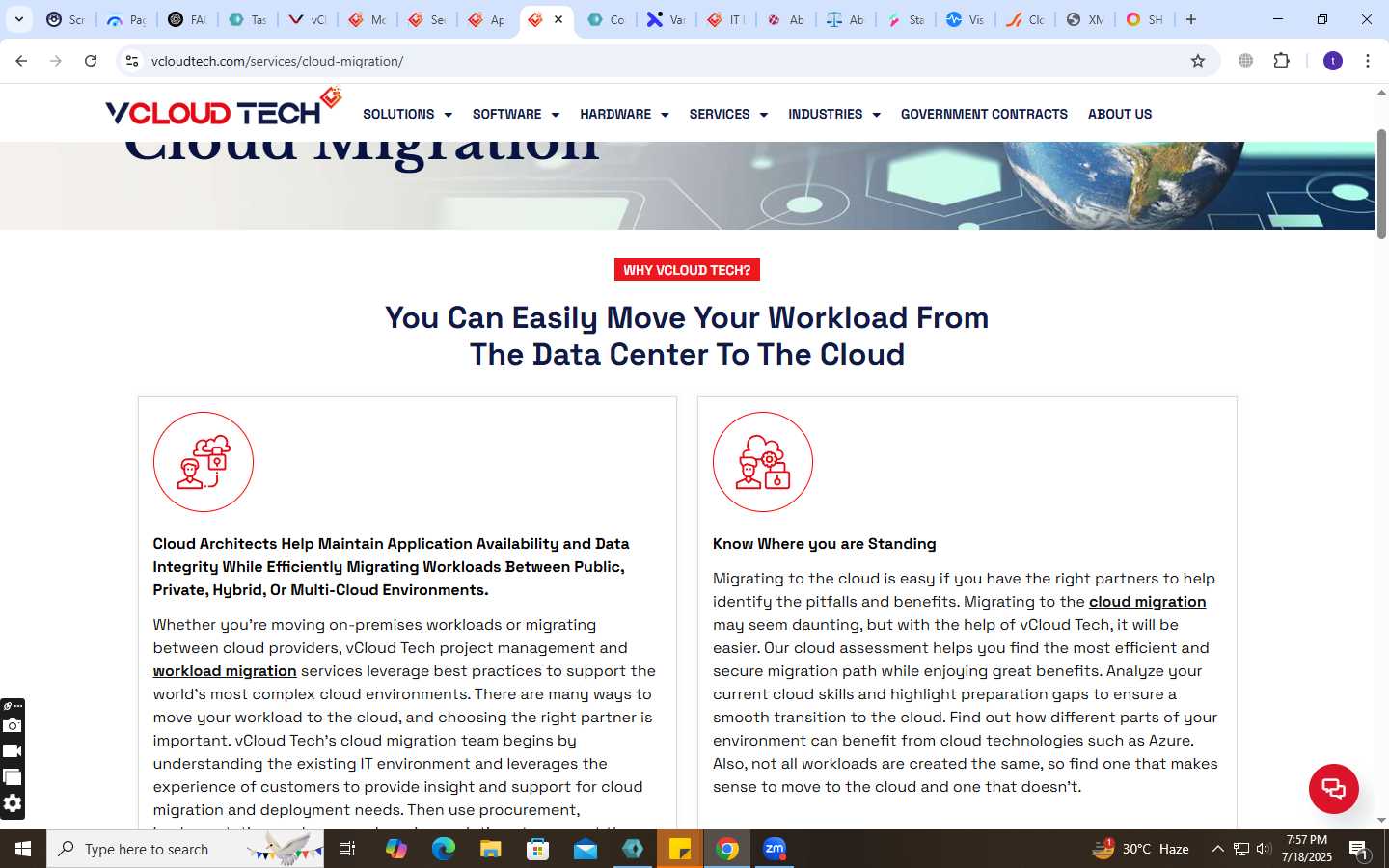Reload the current page
This screenshot has width=1389, height=868.
point(91,61)
